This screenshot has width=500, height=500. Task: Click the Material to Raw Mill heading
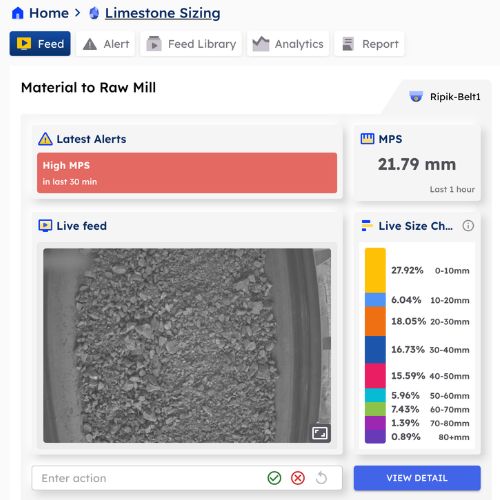[88, 88]
